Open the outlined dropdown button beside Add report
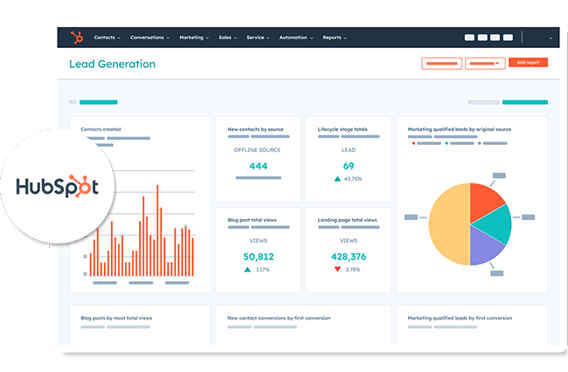This screenshot has height=372, width=568. pyautogui.click(x=485, y=63)
